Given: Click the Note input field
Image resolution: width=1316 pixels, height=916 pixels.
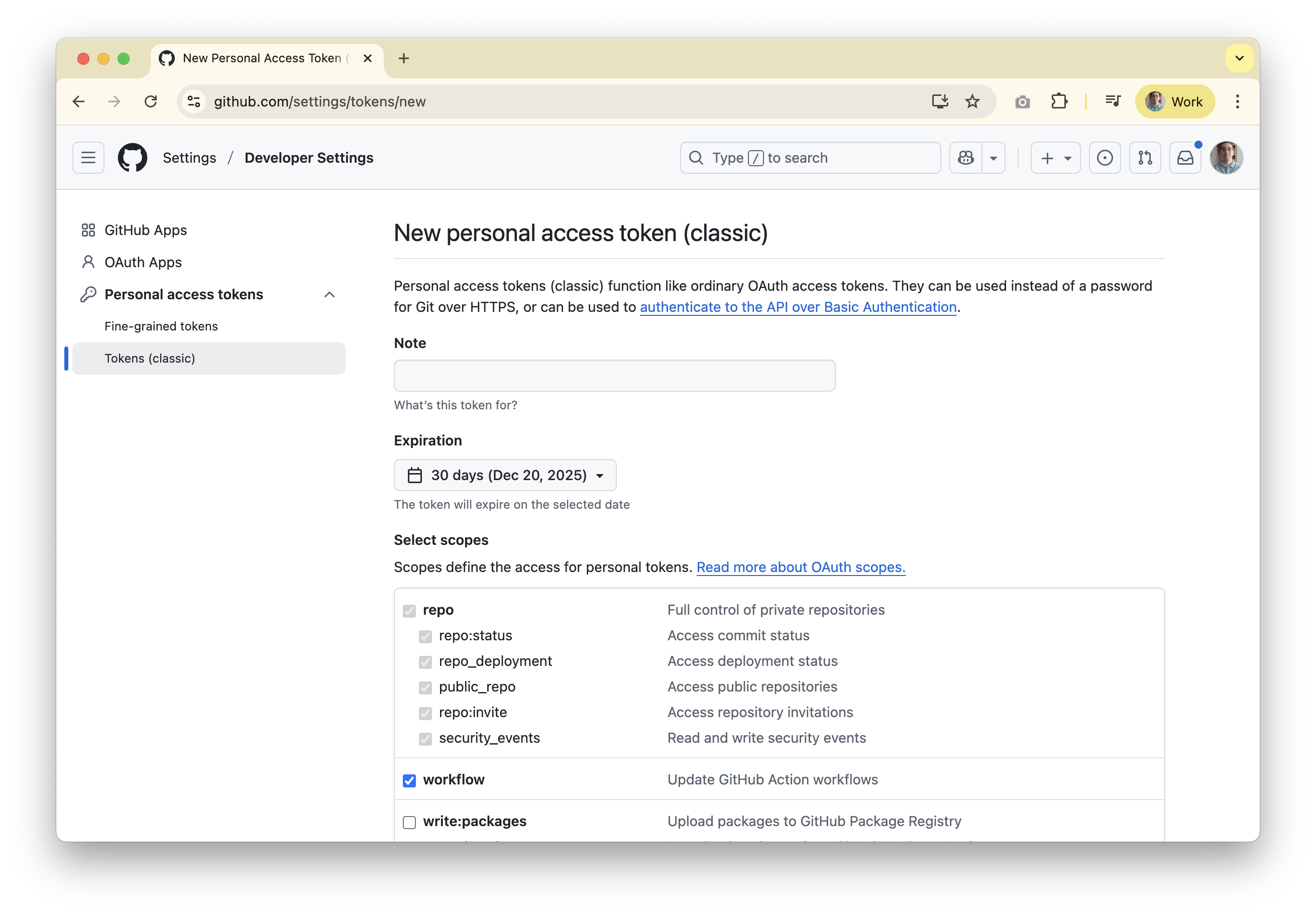Looking at the screenshot, I should pyautogui.click(x=614, y=376).
